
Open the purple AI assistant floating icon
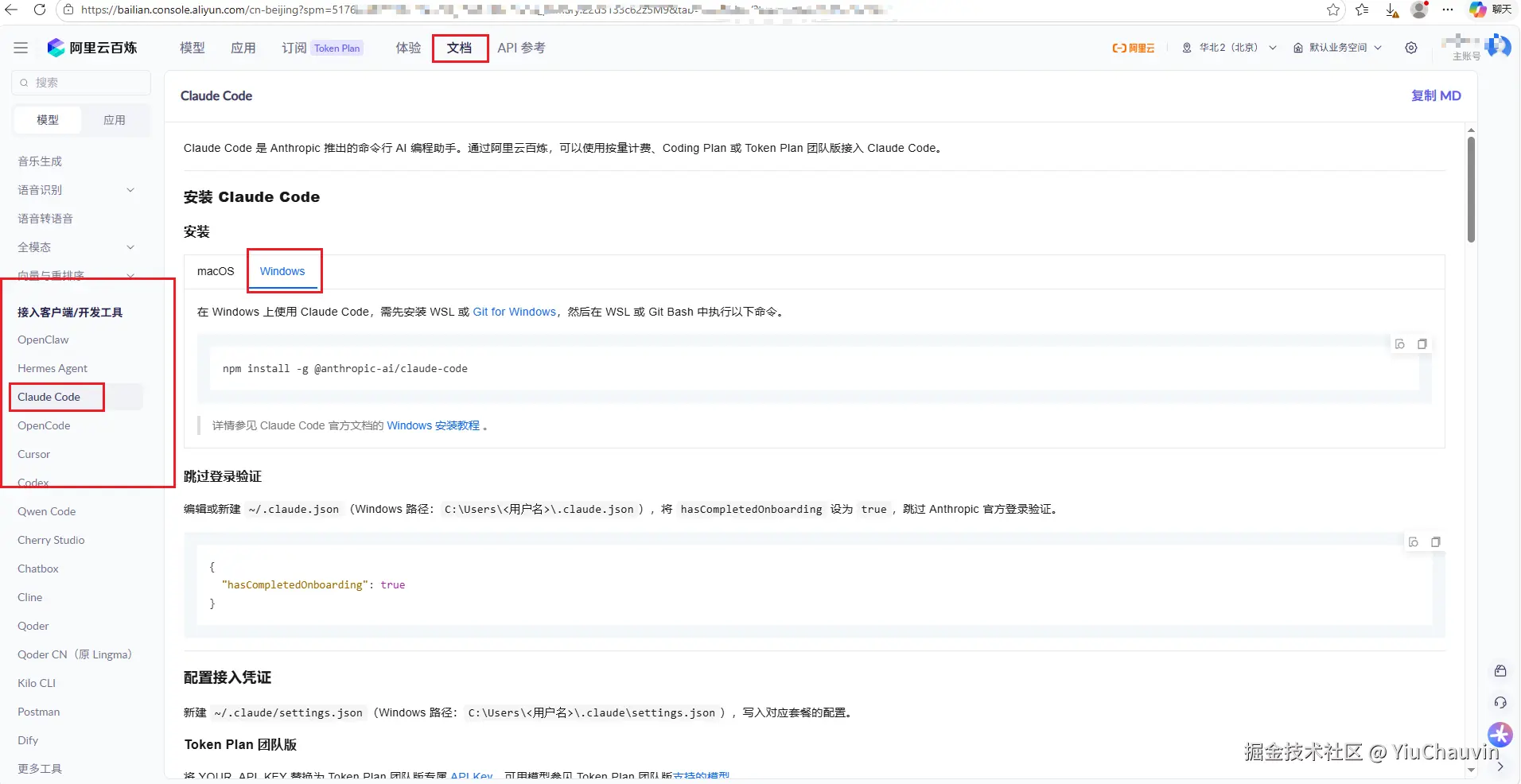pyautogui.click(x=1500, y=735)
